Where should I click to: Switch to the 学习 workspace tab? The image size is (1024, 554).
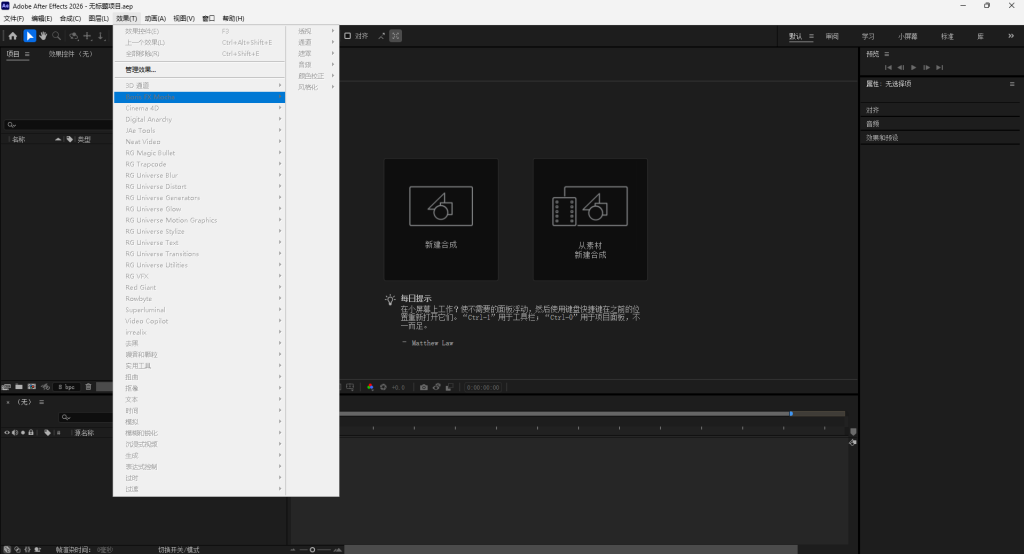tap(868, 37)
